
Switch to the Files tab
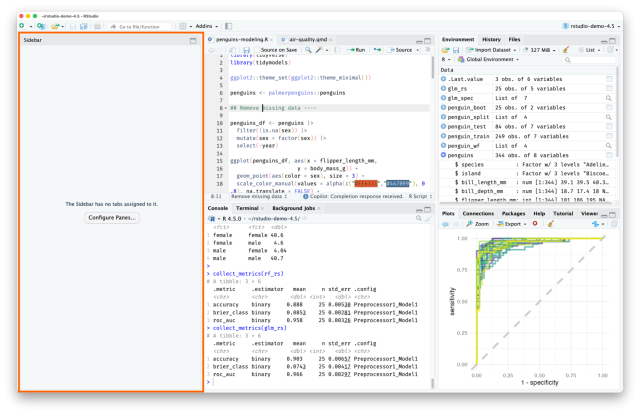[x=514, y=40]
